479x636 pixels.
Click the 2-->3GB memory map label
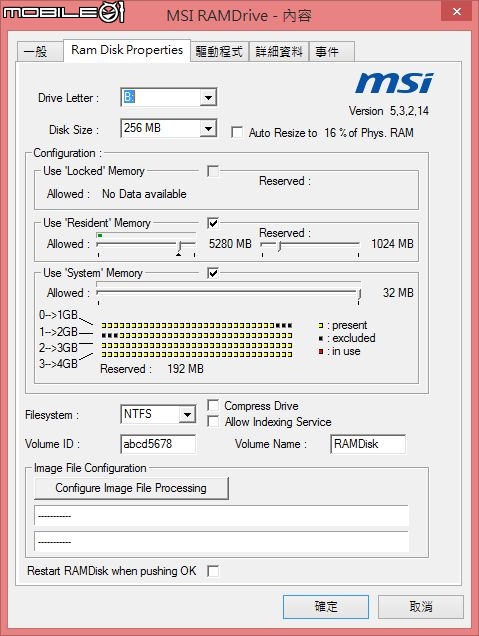pos(58,348)
